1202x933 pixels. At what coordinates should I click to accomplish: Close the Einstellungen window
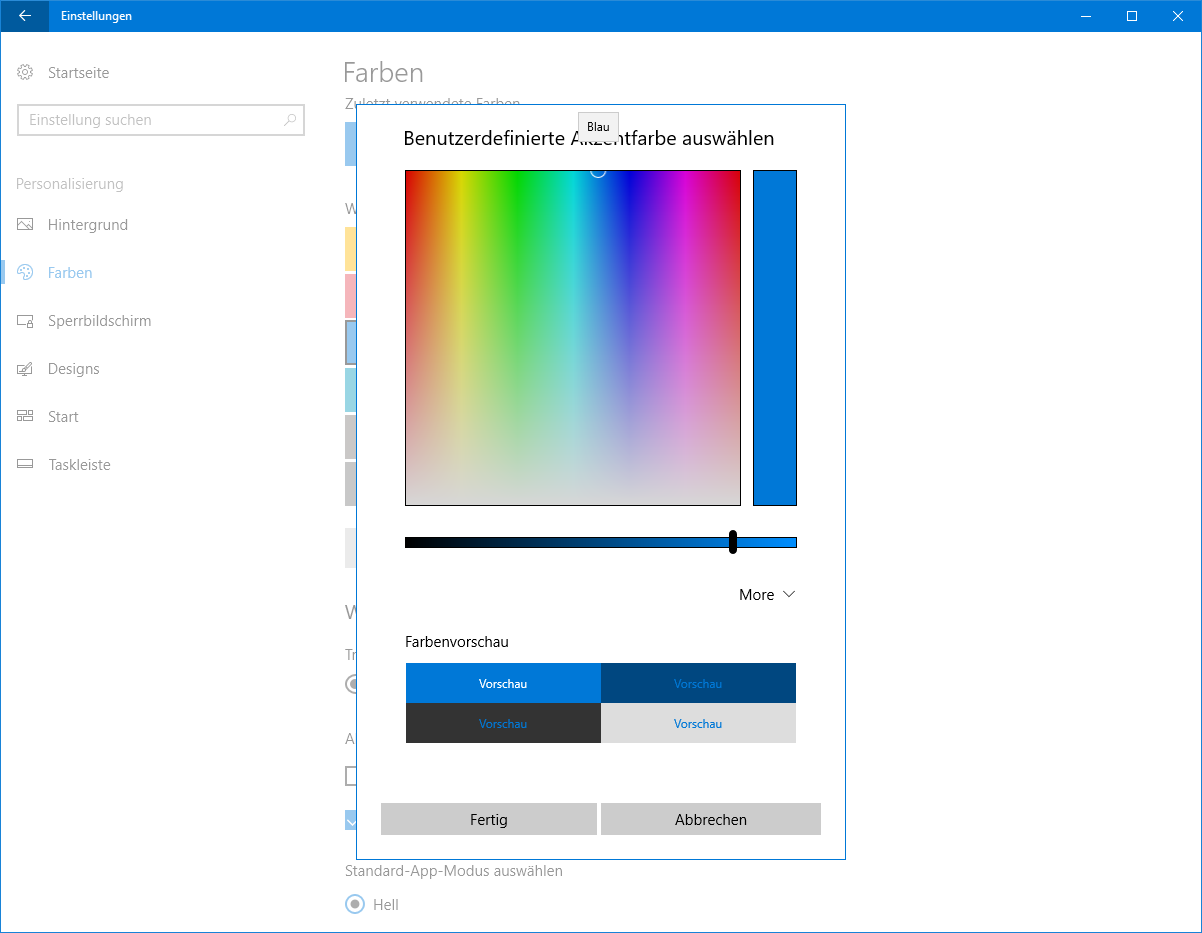pyautogui.click(x=1178, y=16)
